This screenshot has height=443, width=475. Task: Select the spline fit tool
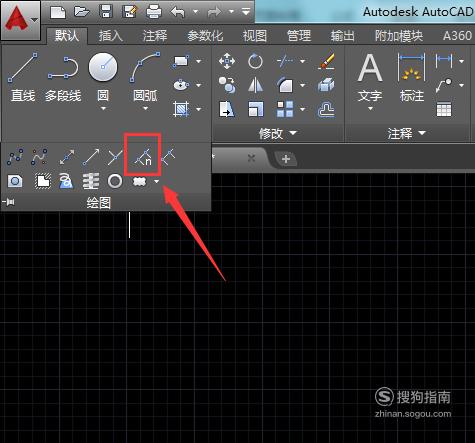(15, 157)
